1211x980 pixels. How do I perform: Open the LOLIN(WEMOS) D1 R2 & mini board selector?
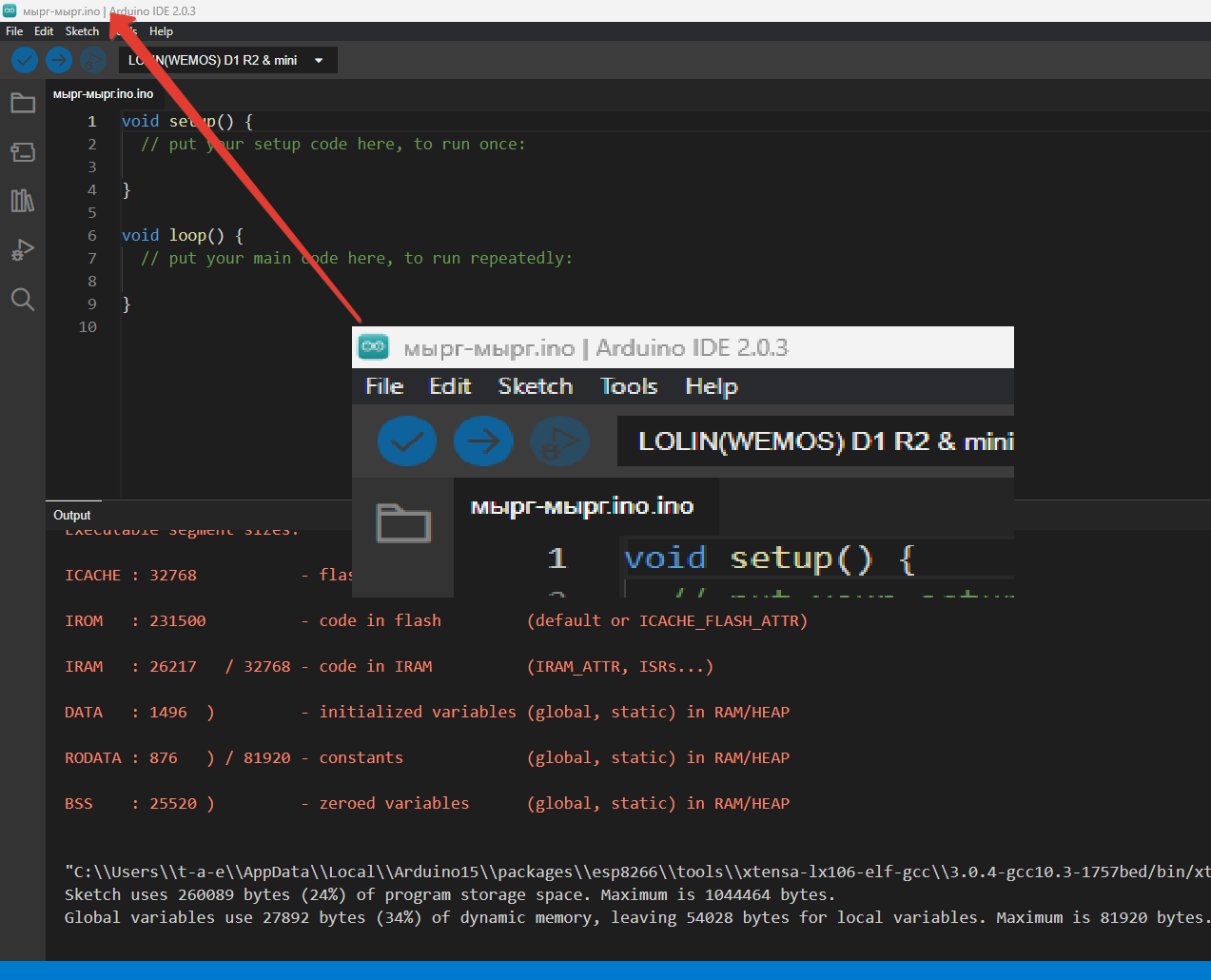tap(227, 60)
